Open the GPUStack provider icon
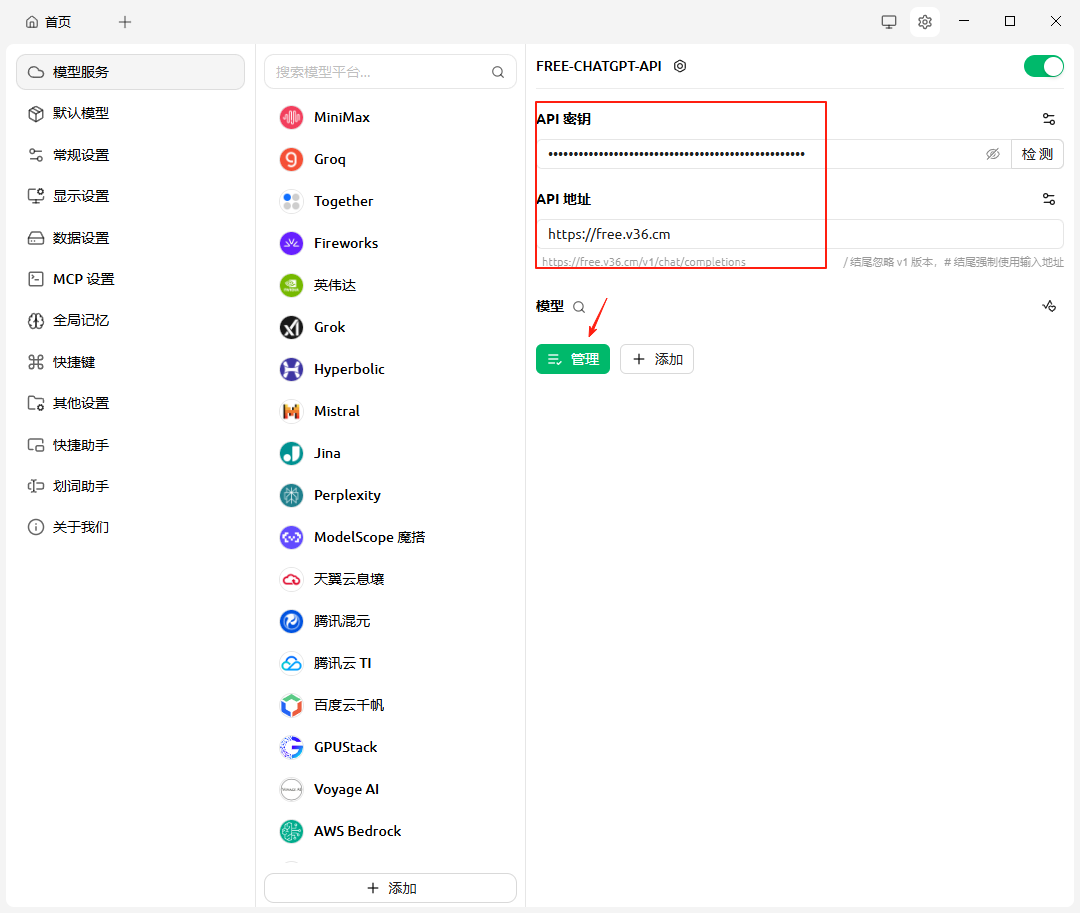Image resolution: width=1080 pixels, height=913 pixels. click(x=291, y=747)
